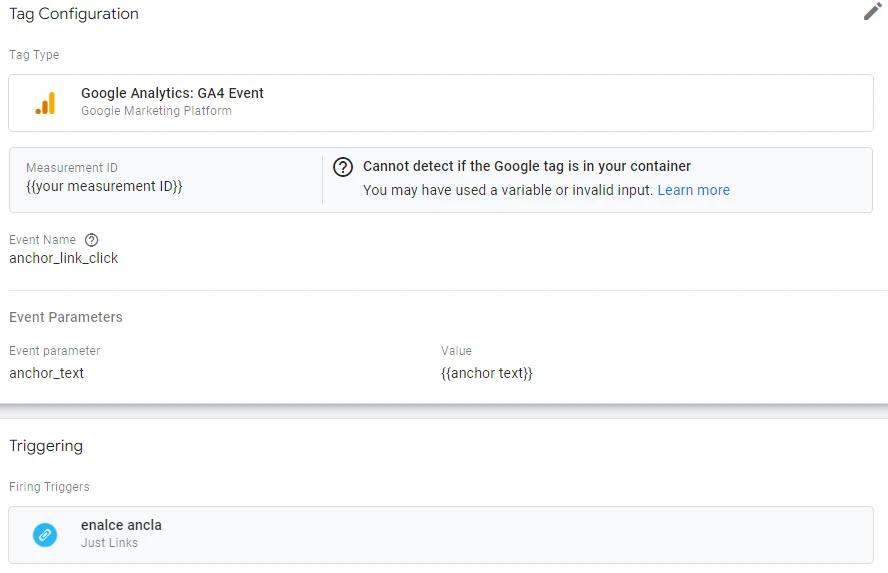Click the Cannot detect Google tag warning message

[x=527, y=167]
